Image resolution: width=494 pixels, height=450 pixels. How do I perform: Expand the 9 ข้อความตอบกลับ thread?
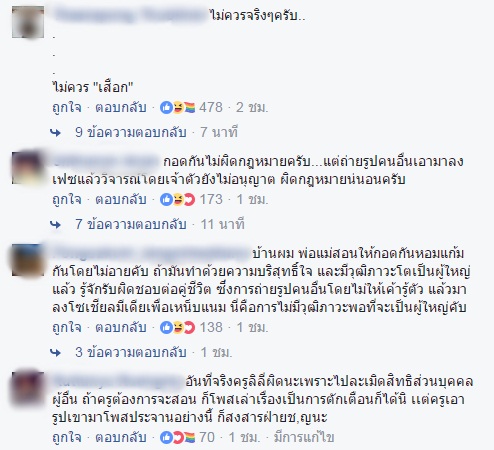coord(131,133)
